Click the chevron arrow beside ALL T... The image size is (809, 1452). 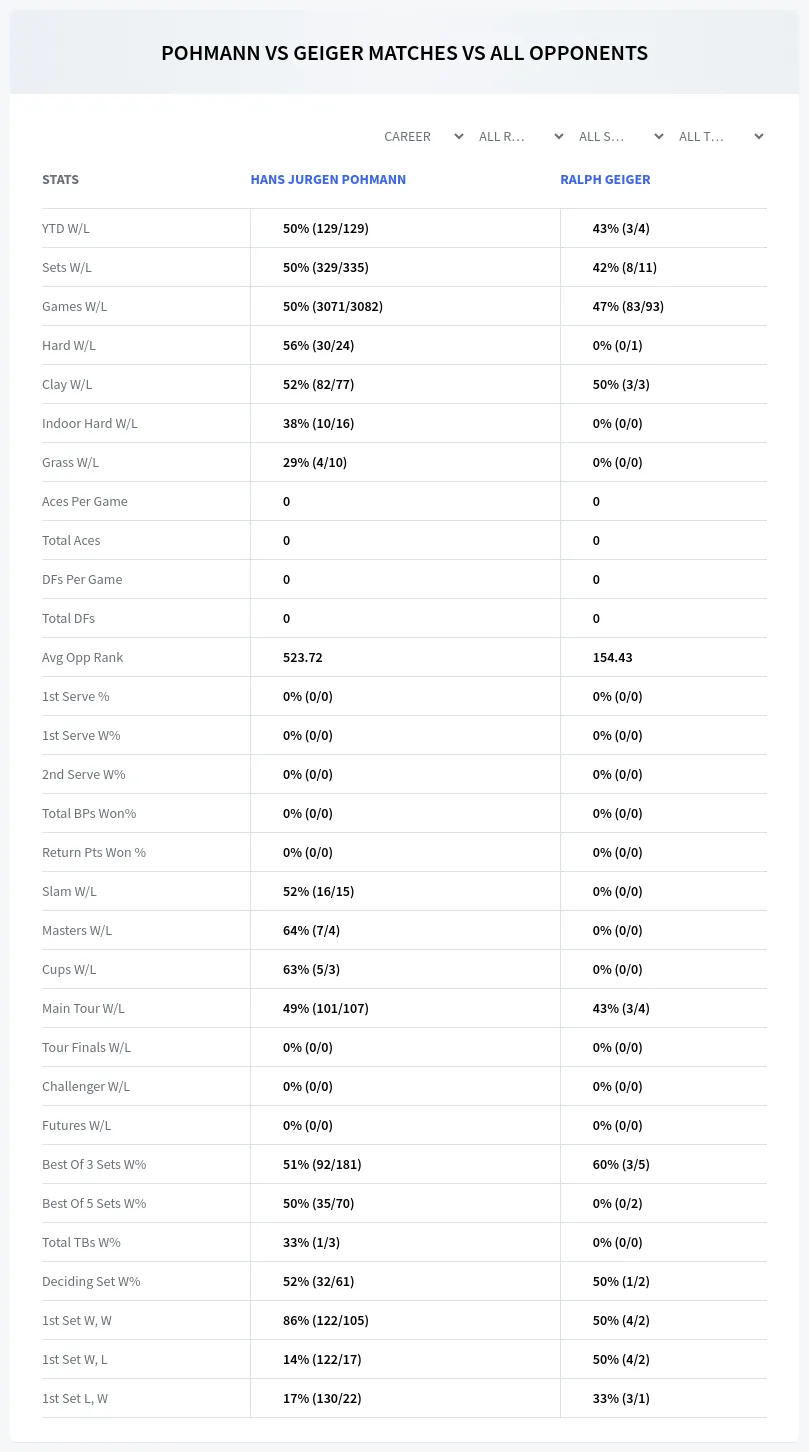click(x=759, y=136)
